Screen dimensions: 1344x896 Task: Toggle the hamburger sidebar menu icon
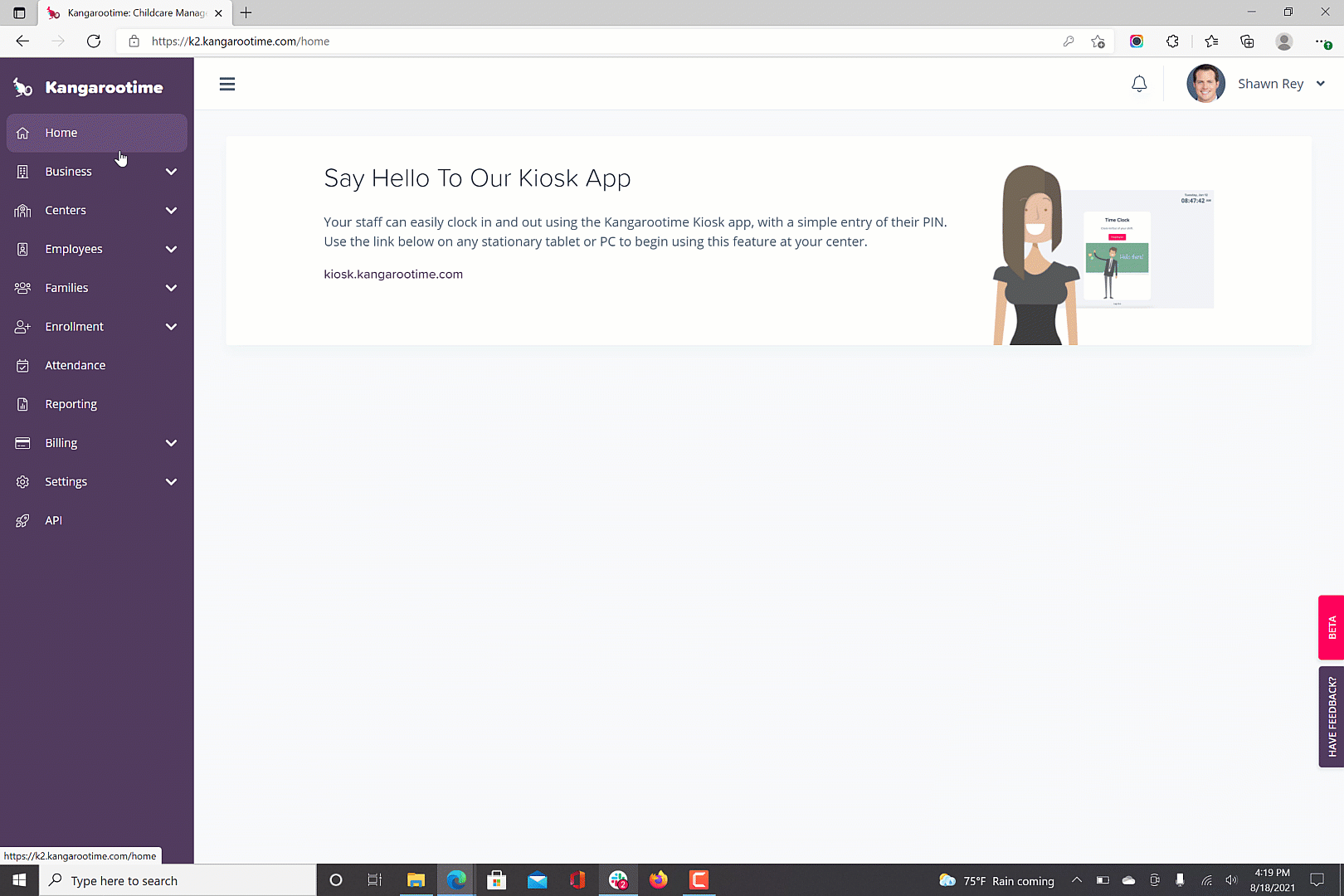tap(227, 84)
